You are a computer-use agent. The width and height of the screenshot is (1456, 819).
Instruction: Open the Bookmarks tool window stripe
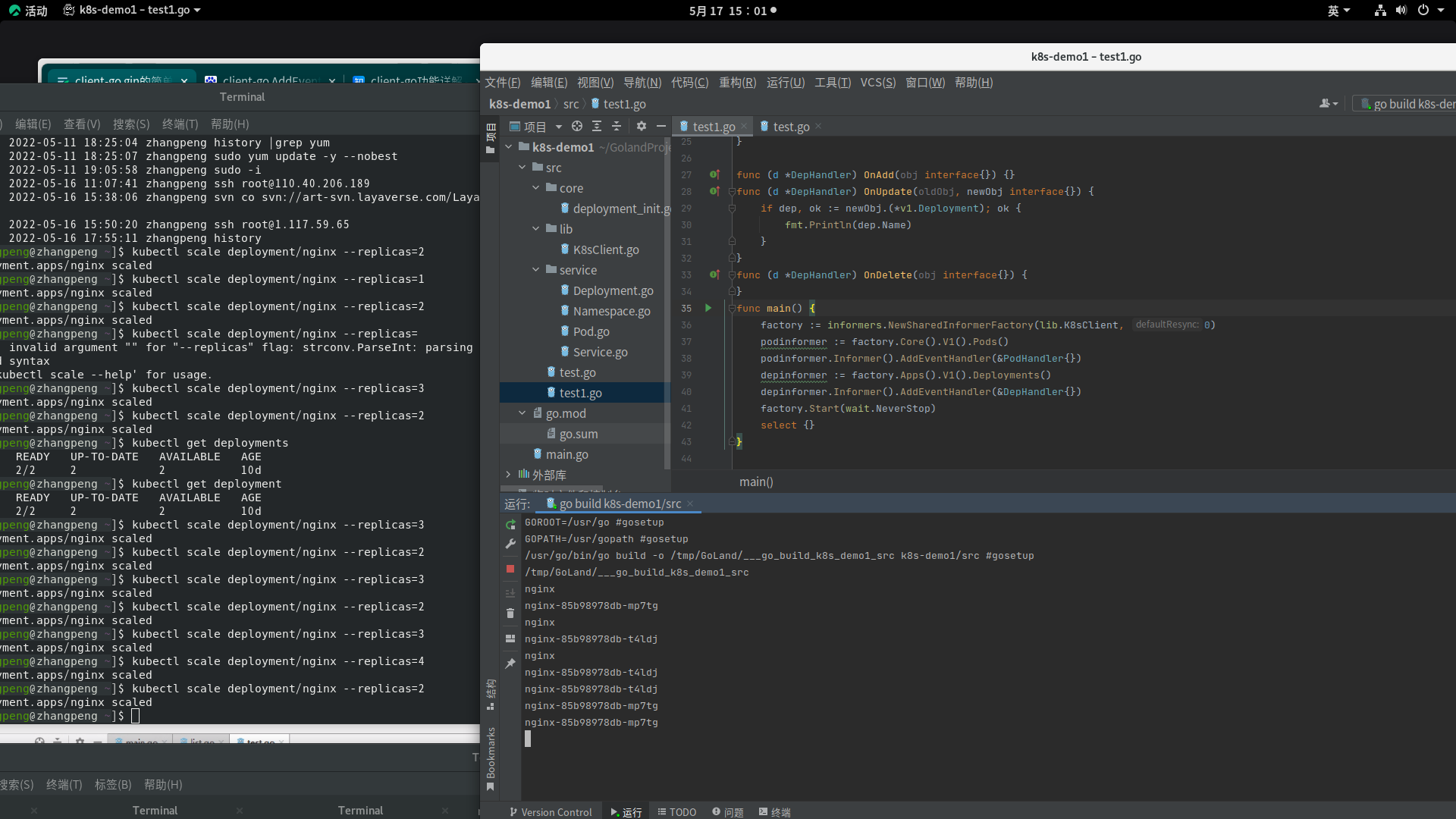(491, 759)
